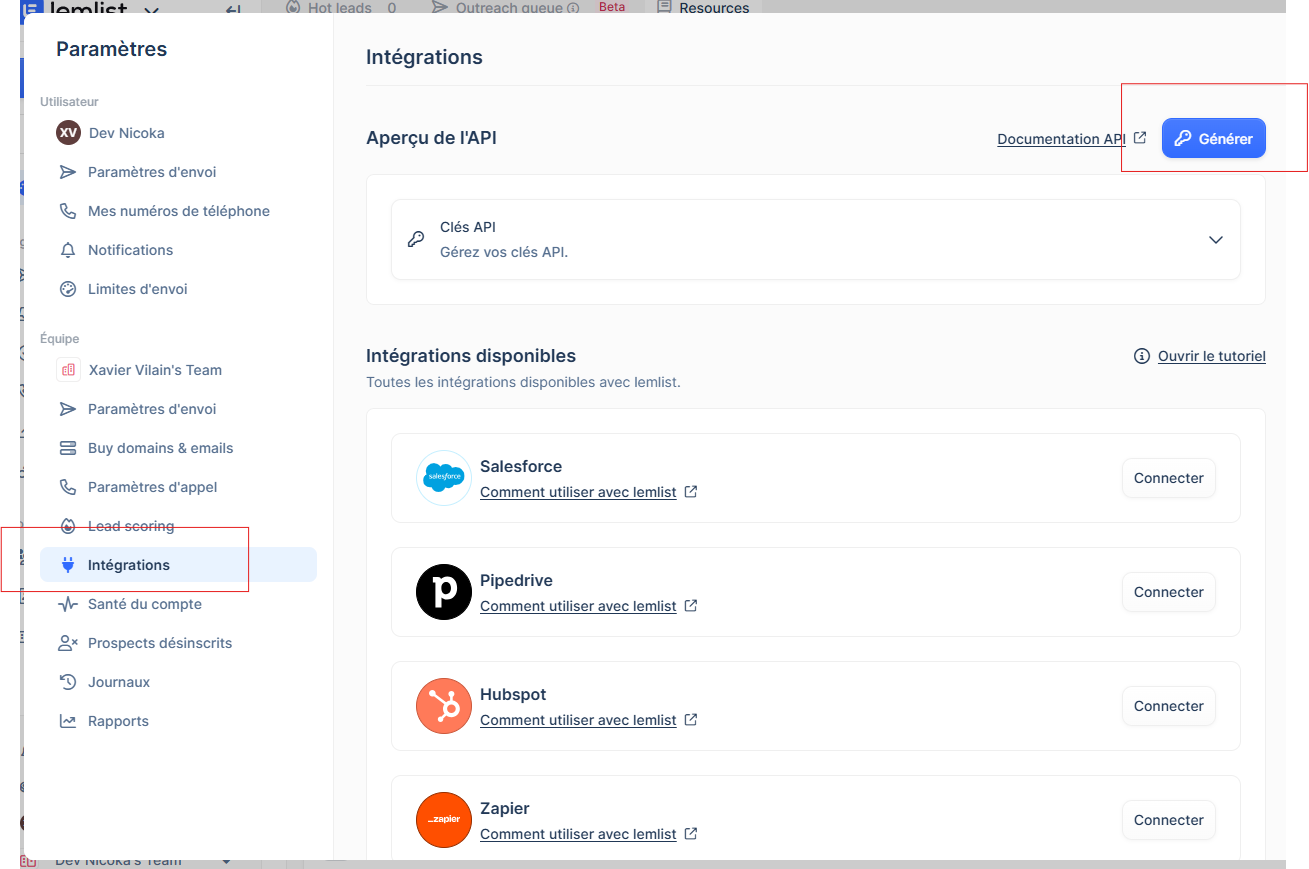The image size is (1309, 869).
Task: Connect the Salesforce integration
Action: (x=1168, y=478)
